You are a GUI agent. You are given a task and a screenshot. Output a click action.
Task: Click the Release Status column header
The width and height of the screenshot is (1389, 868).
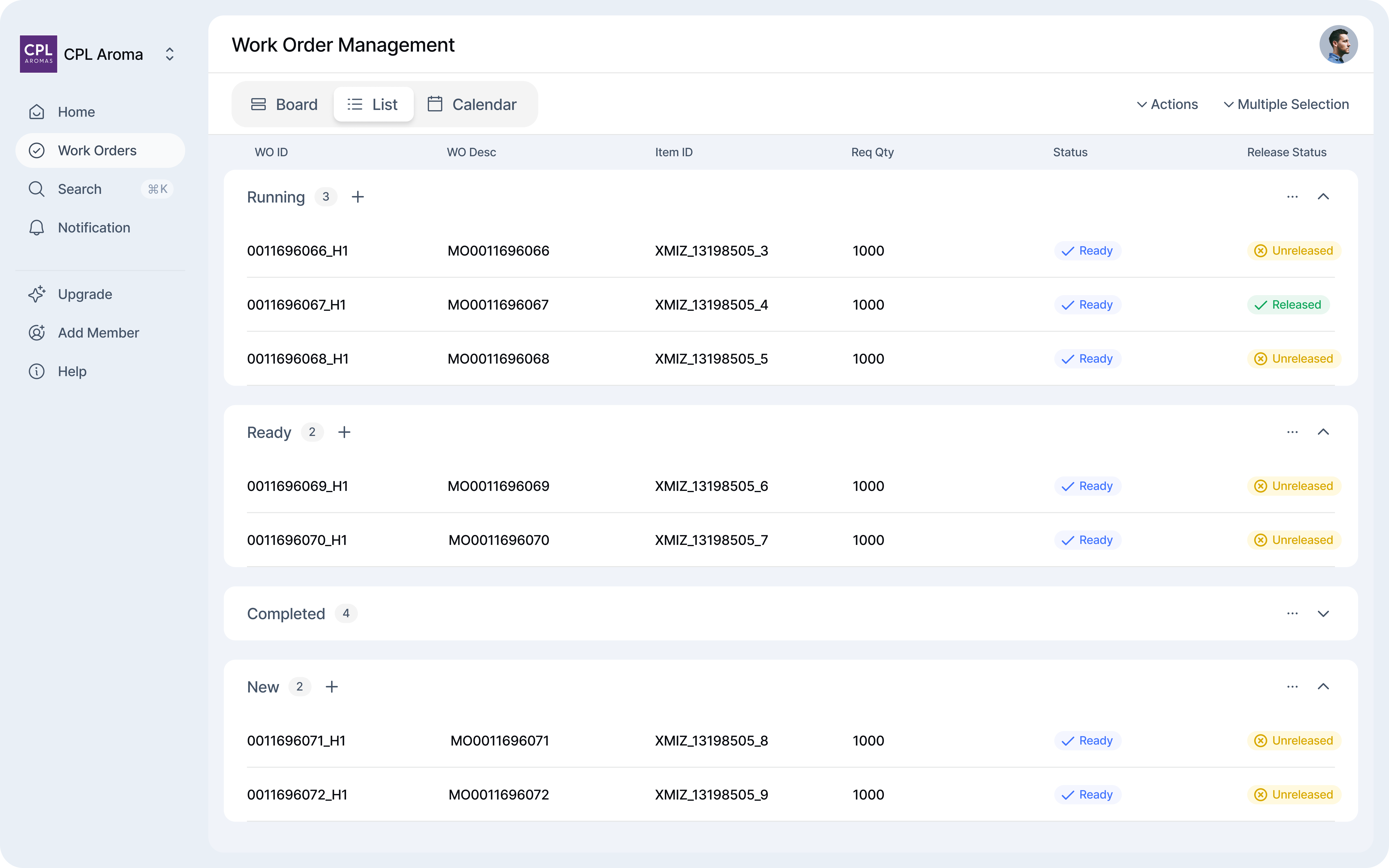(x=1286, y=152)
